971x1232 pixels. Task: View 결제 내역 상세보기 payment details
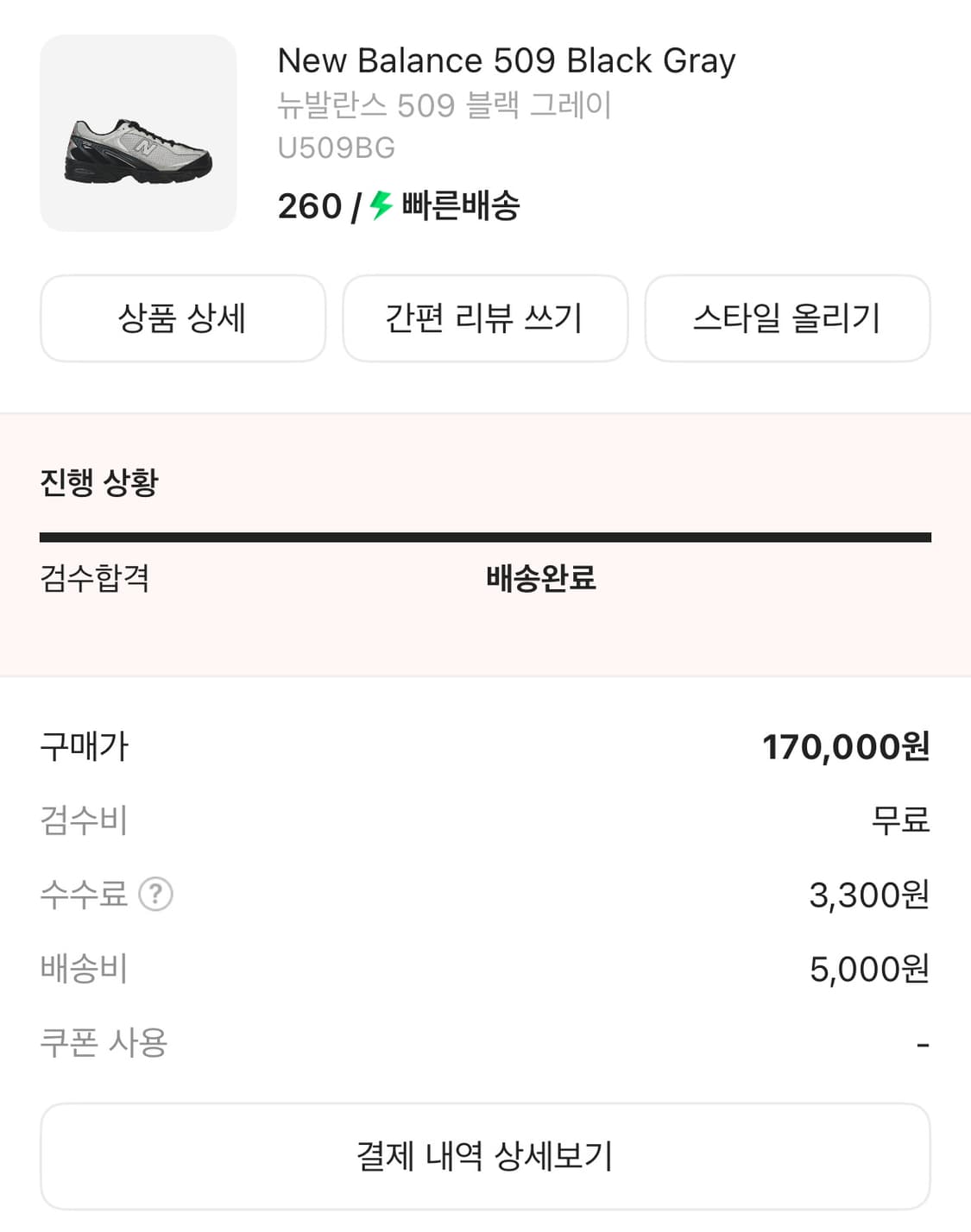(x=485, y=1156)
